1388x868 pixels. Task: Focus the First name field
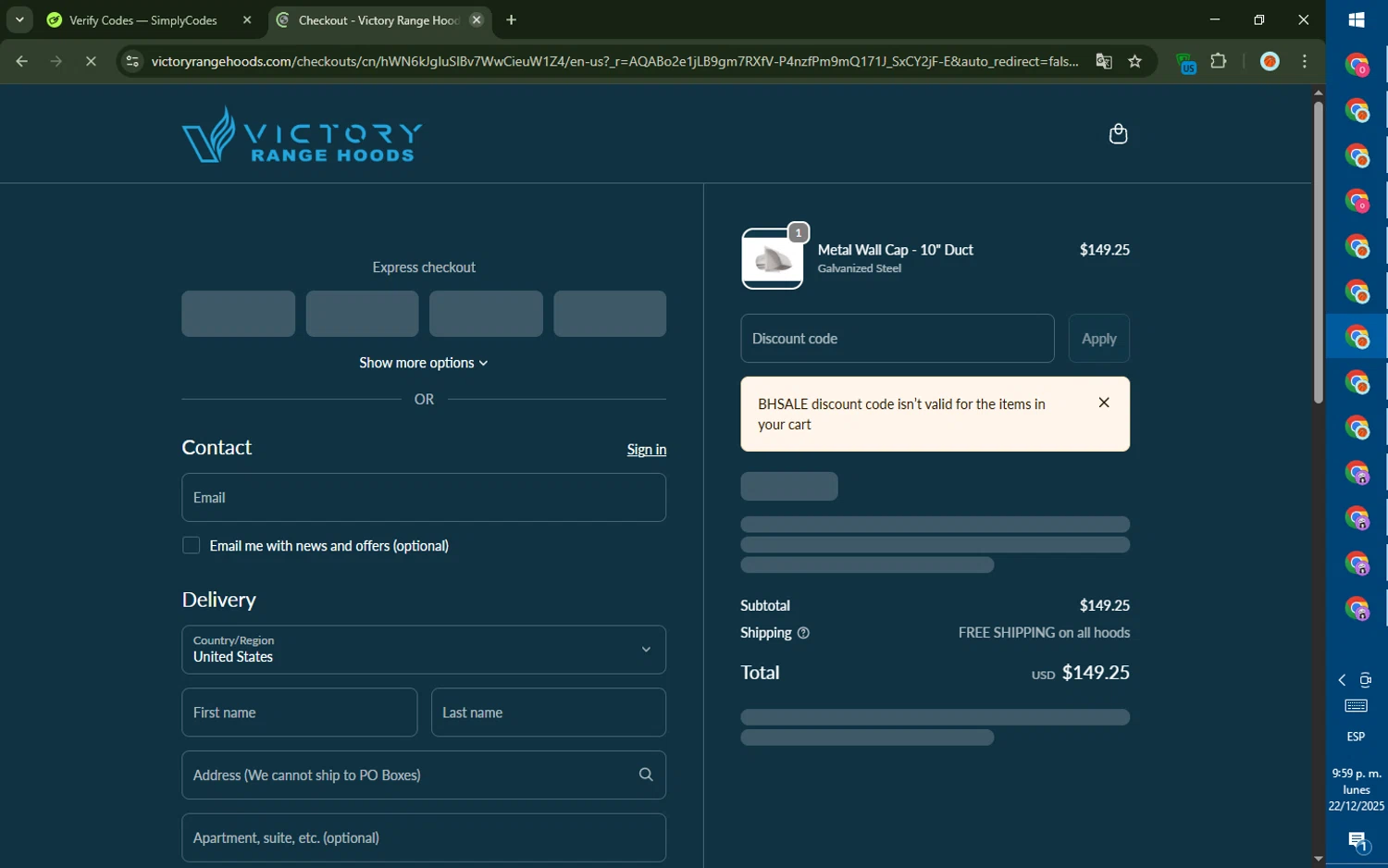(299, 713)
